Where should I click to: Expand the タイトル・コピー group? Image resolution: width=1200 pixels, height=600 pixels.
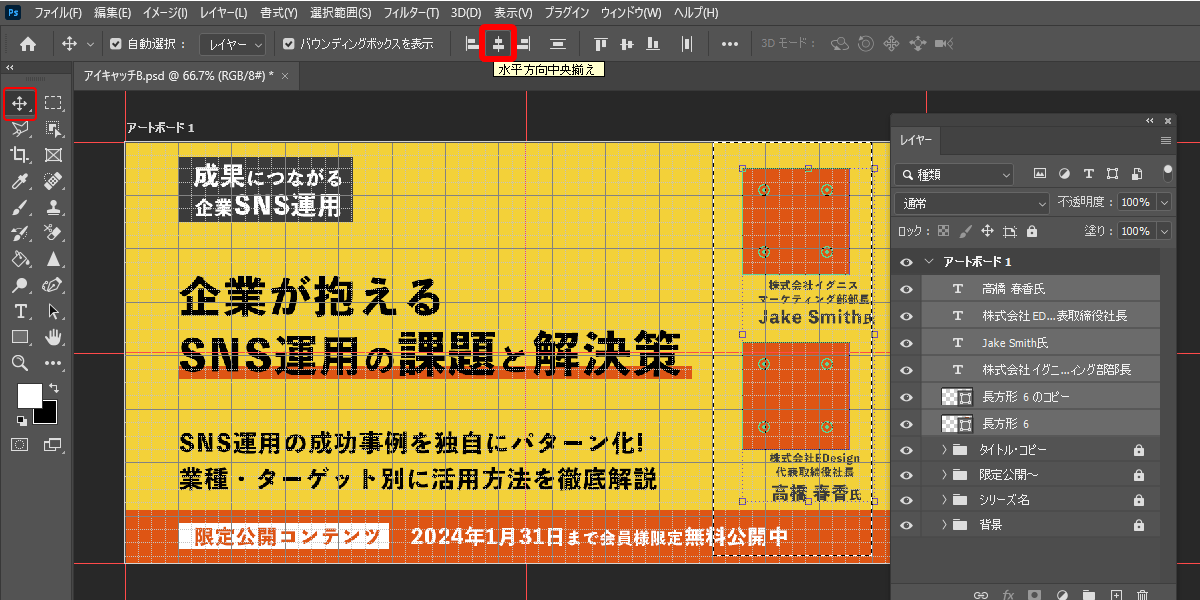(x=943, y=450)
